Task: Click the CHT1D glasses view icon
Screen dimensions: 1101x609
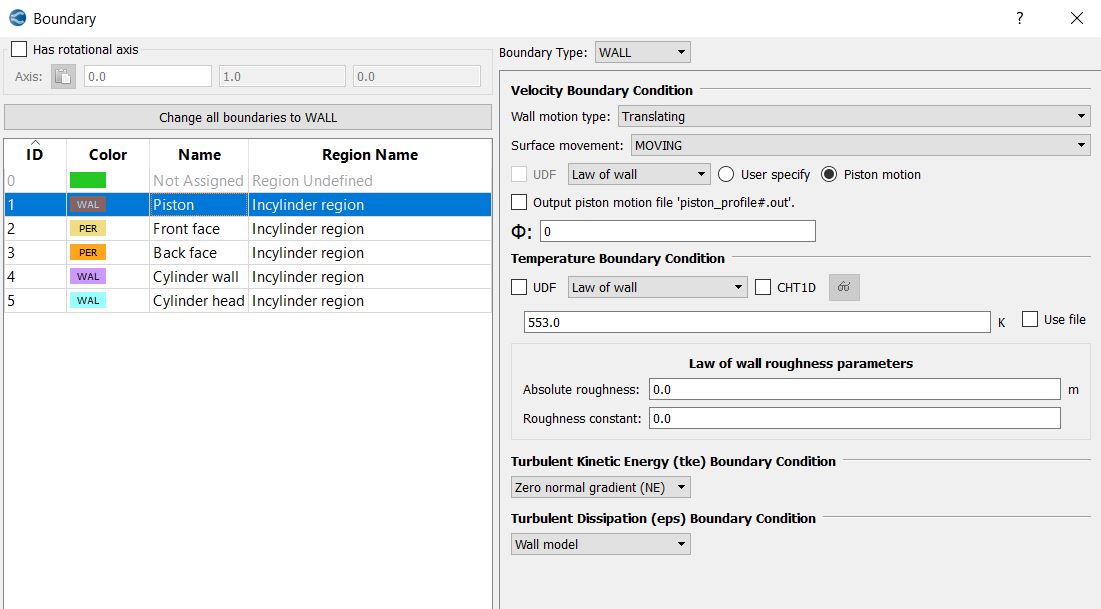Action: 844,287
